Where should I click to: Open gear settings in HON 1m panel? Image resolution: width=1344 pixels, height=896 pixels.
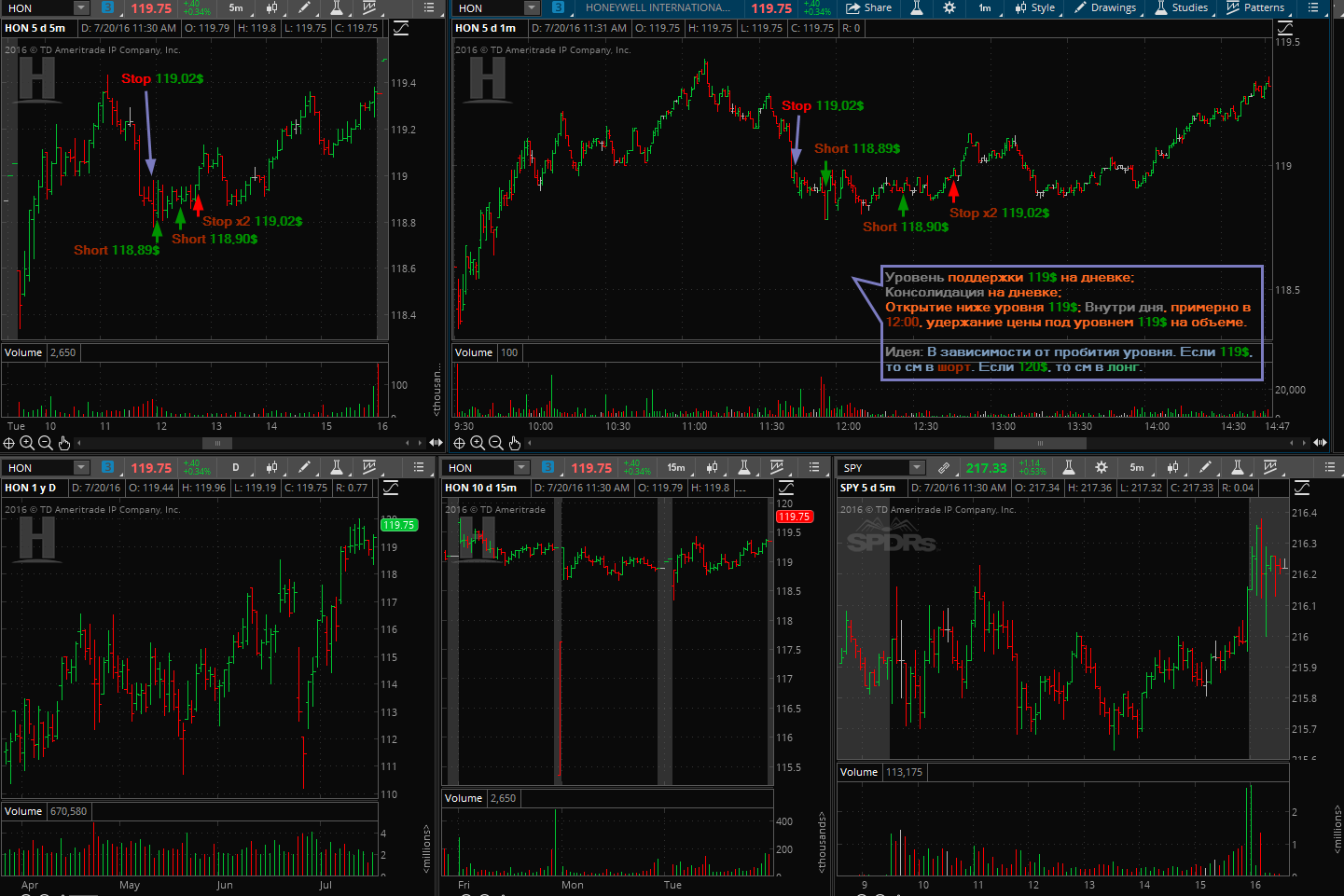click(x=949, y=7)
